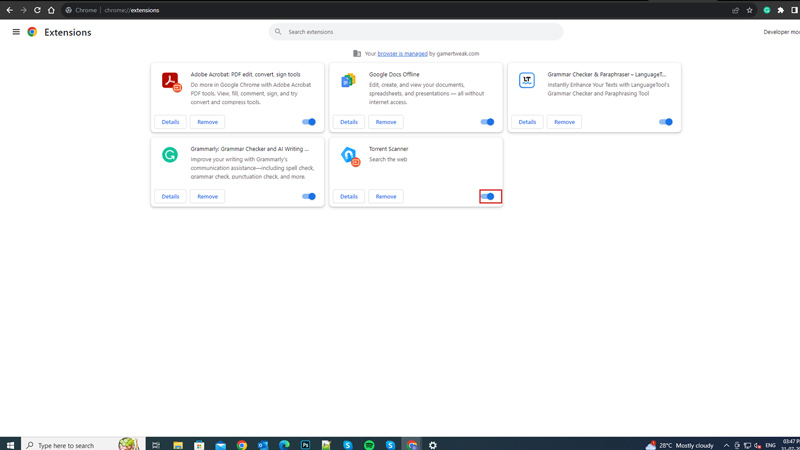The image size is (800, 450).
Task: Disable the Adobe Acrobat extension toggle
Action: tap(309, 122)
